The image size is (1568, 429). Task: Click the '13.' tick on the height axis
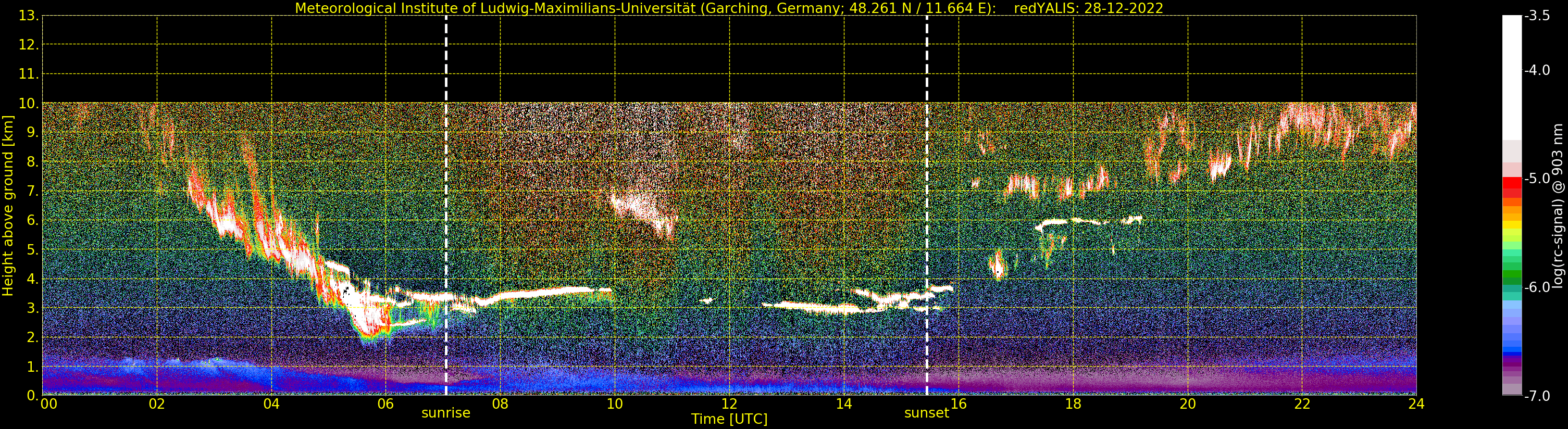29,16
